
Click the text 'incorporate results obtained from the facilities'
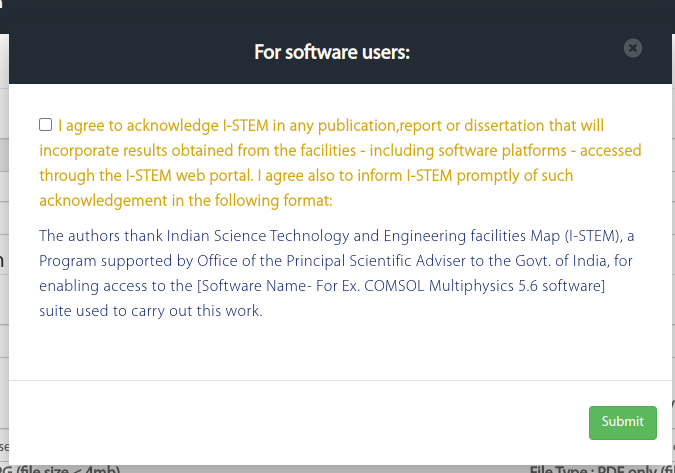pos(198,151)
